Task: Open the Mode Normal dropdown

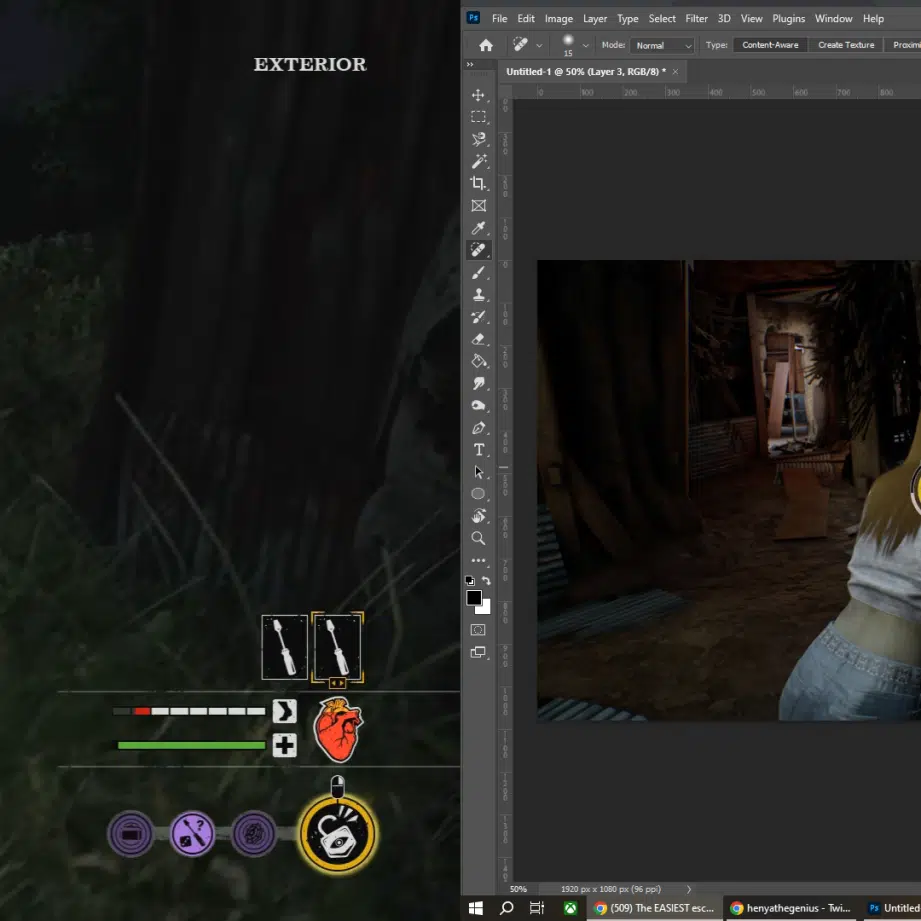Action: [662, 45]
